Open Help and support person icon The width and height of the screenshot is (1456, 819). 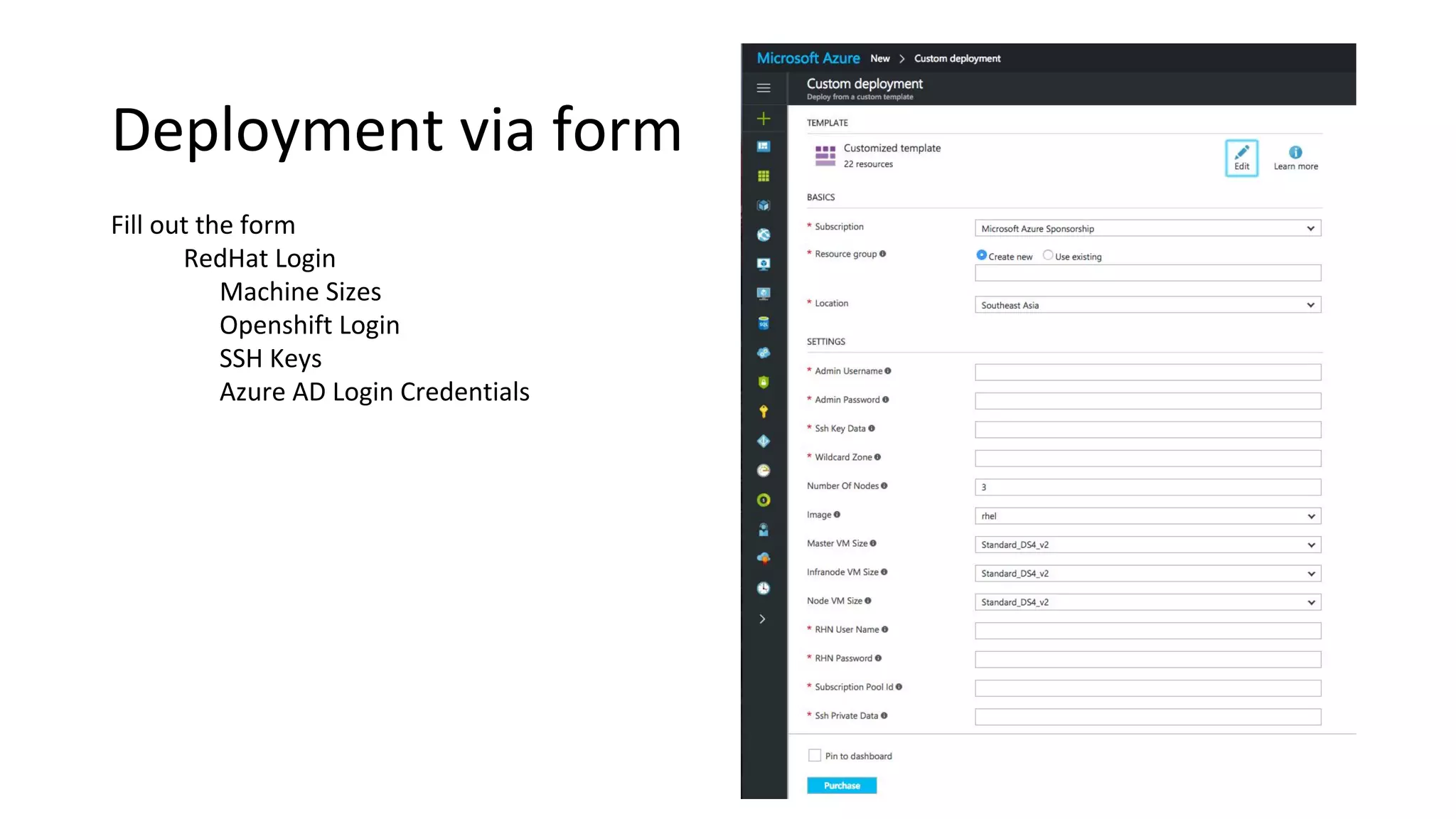click(x=764, y=530)
